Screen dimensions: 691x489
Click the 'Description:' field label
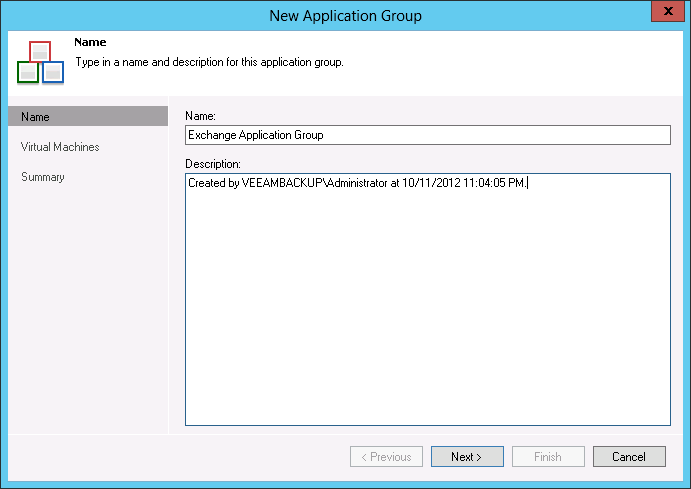point(214,163)
